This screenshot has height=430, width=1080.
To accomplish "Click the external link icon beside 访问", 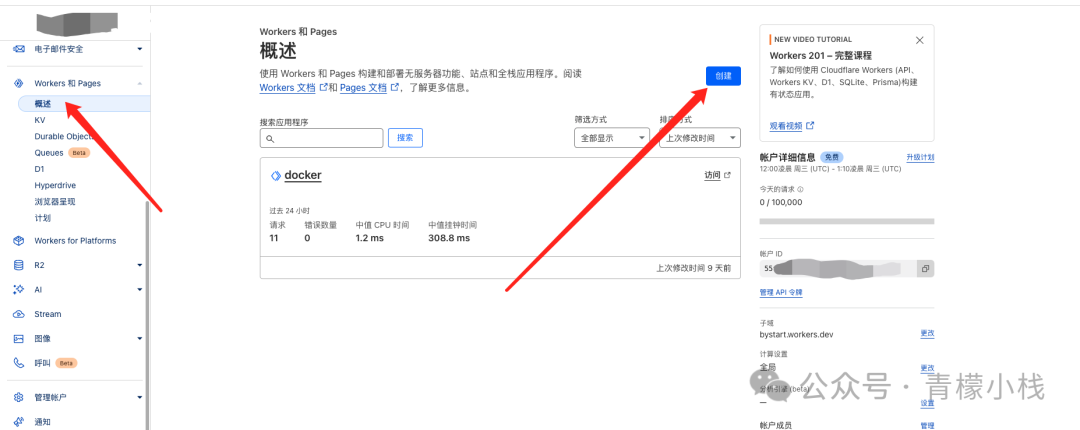I will pos(728,175).
